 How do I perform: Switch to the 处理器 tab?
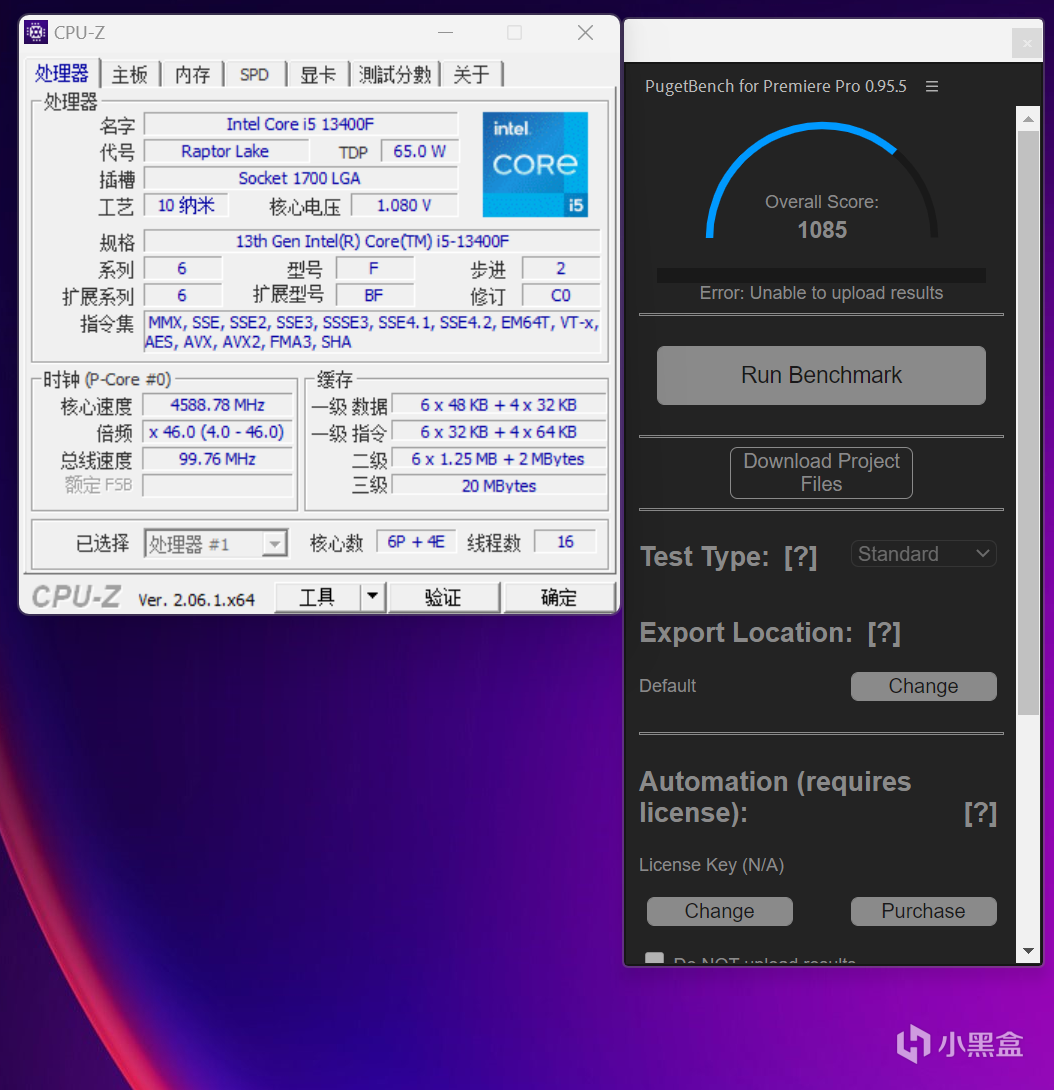coord(62,73)
